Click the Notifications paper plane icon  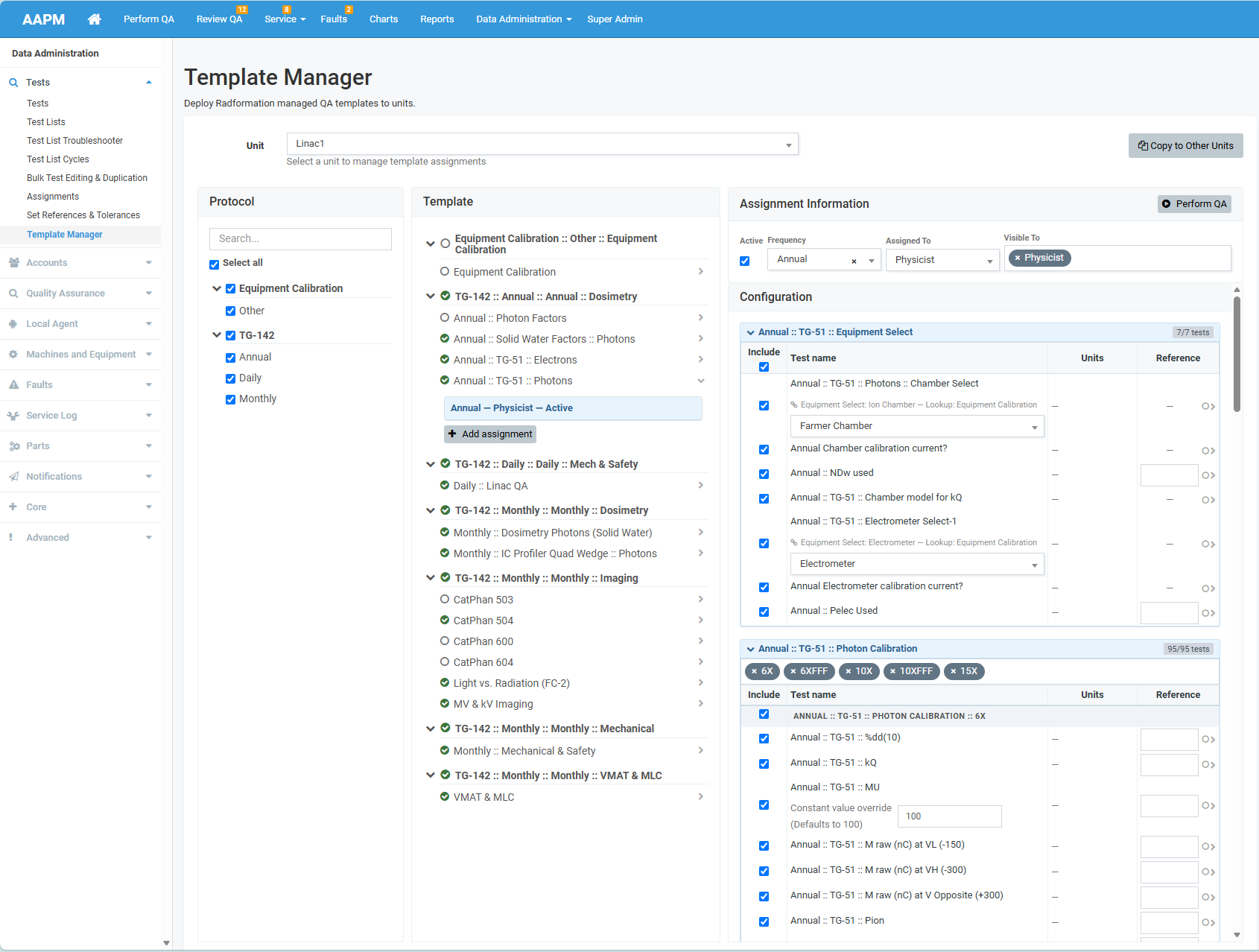pos(13,476)
